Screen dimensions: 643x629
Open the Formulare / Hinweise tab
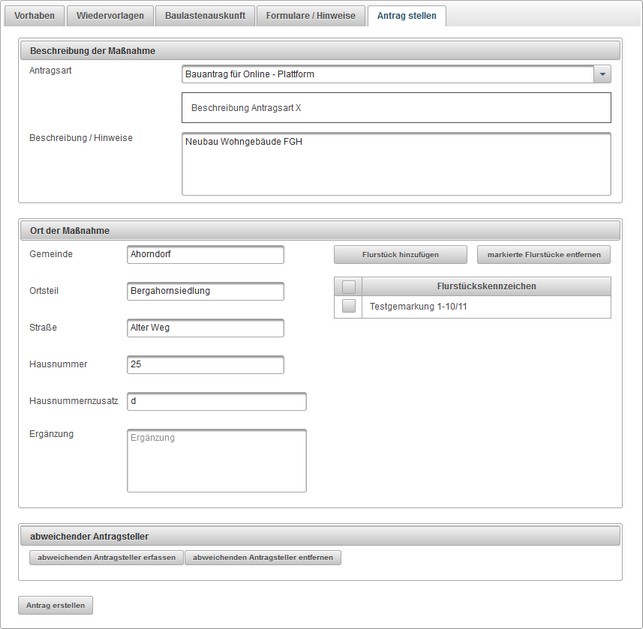(310, 16)
